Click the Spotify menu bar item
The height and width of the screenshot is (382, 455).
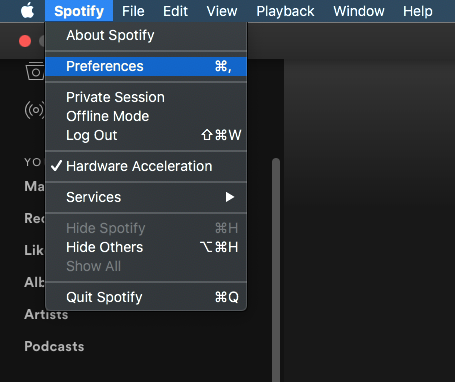(x=79, y=11)
